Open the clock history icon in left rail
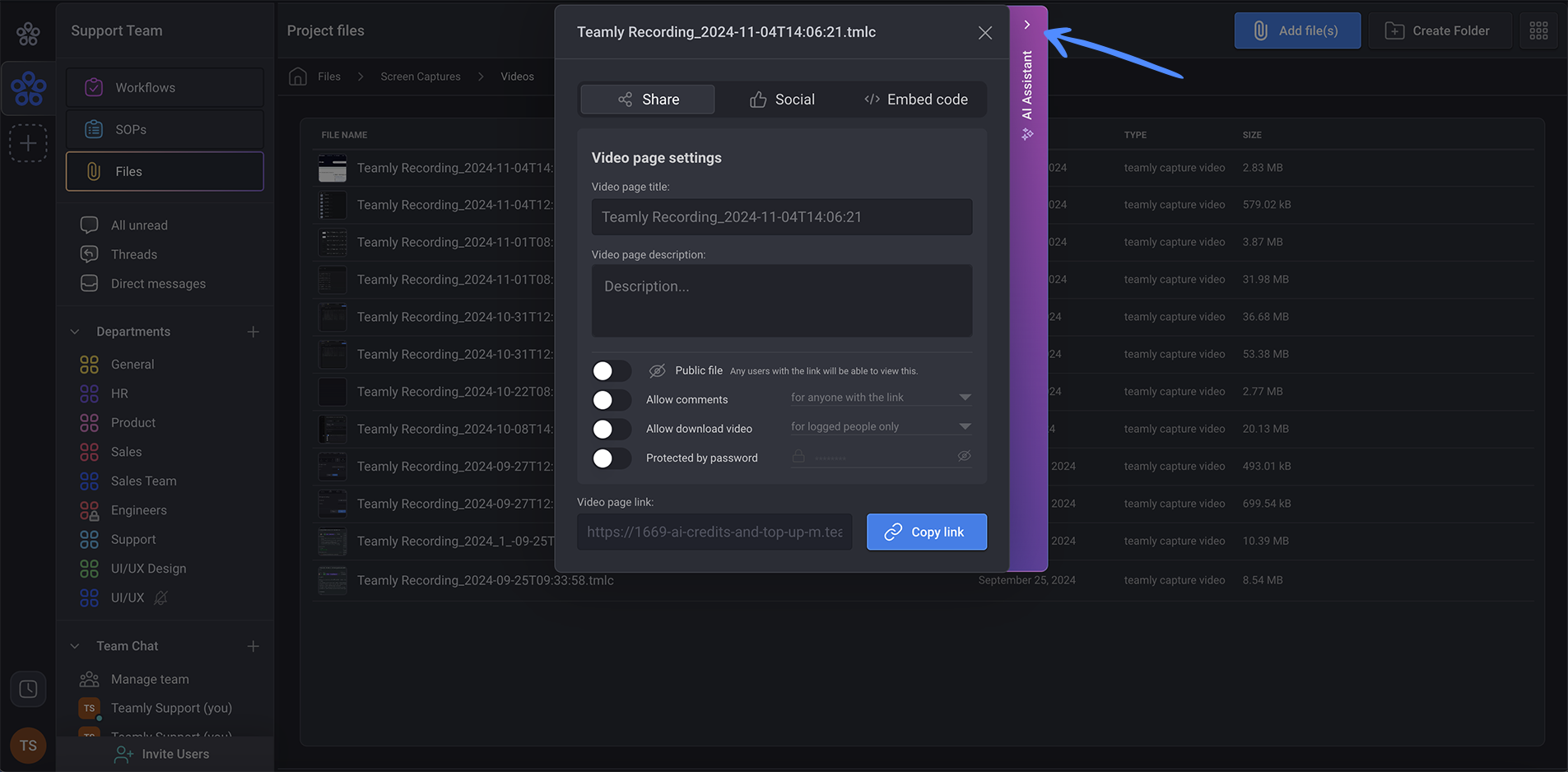The width and height of the screenshot is (1568, 772). (28, 688)
